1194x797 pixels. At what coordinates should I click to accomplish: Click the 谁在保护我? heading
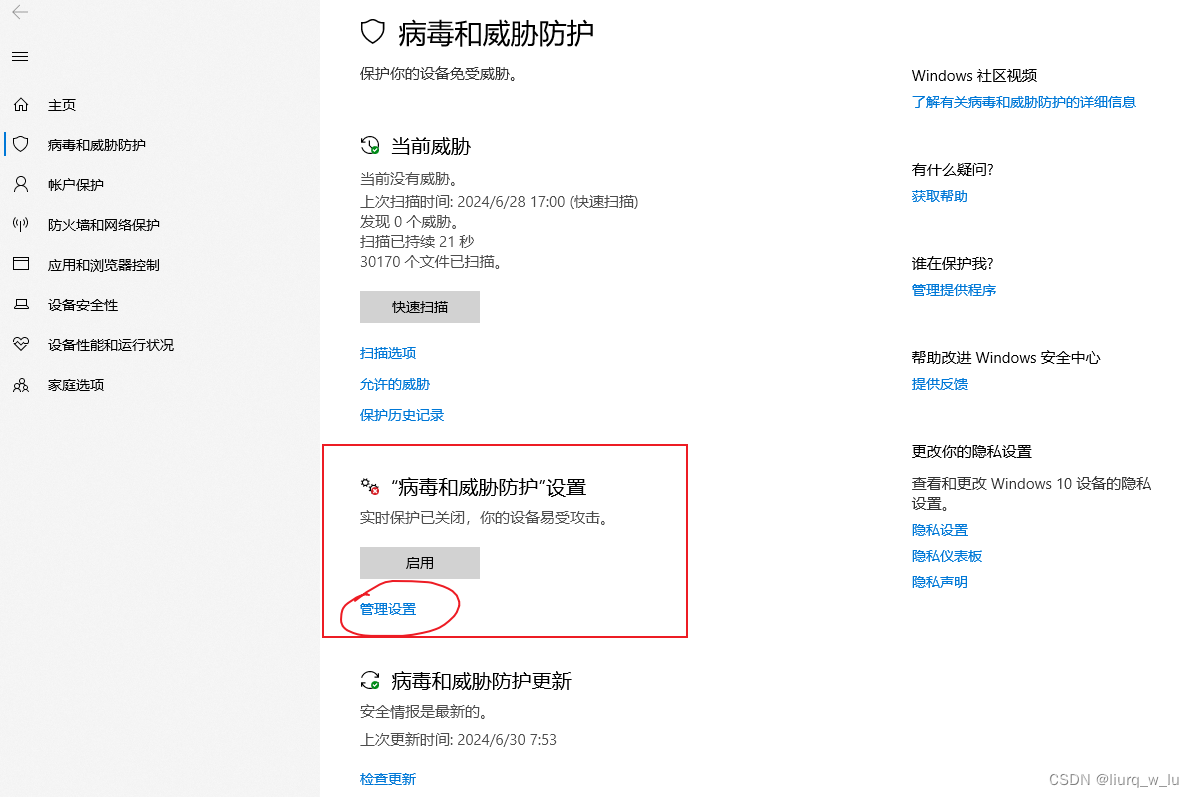(952, 263)
